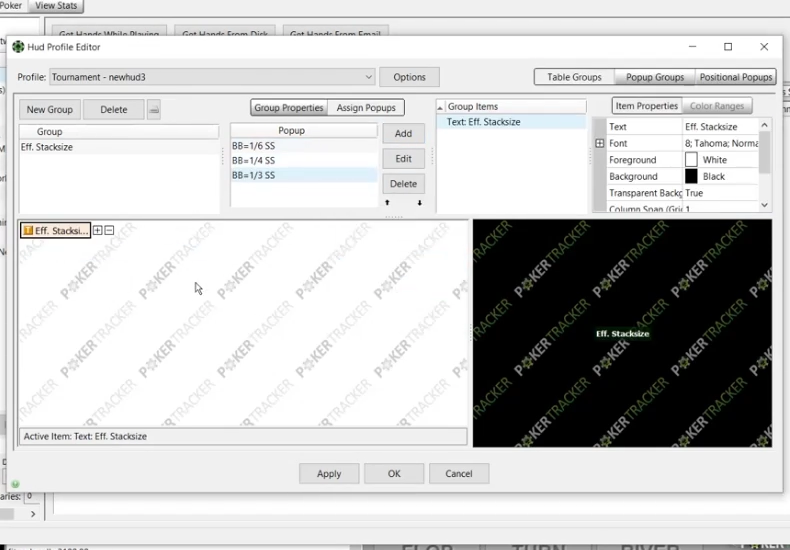The image size is (790, 550).
Task: Click the OK button
Action: click(x=394, y=473)
